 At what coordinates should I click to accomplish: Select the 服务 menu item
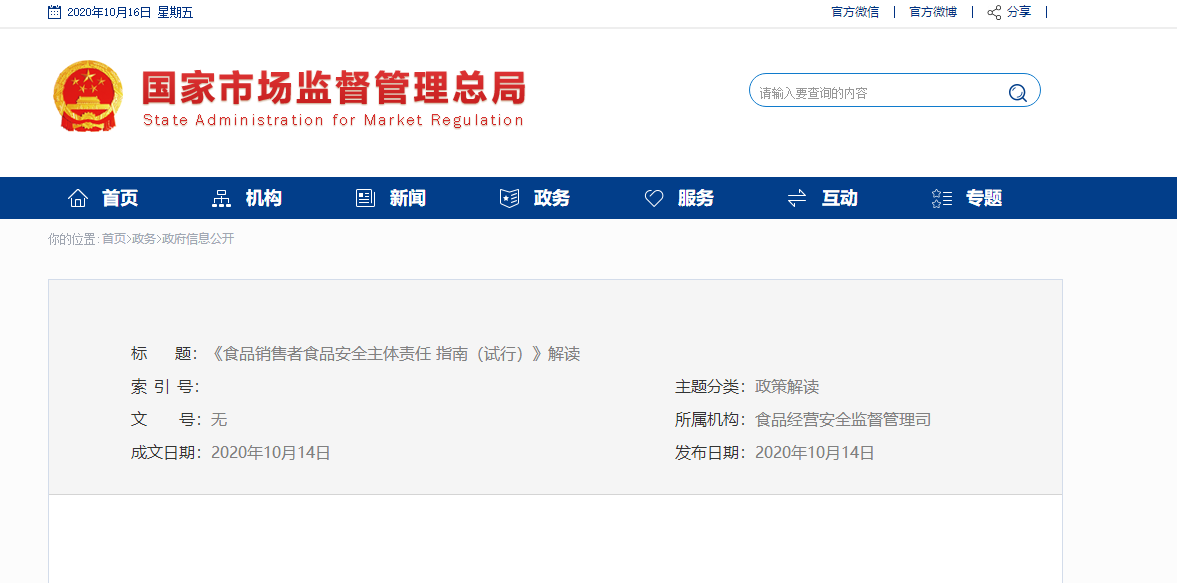[x=696, y=198]
